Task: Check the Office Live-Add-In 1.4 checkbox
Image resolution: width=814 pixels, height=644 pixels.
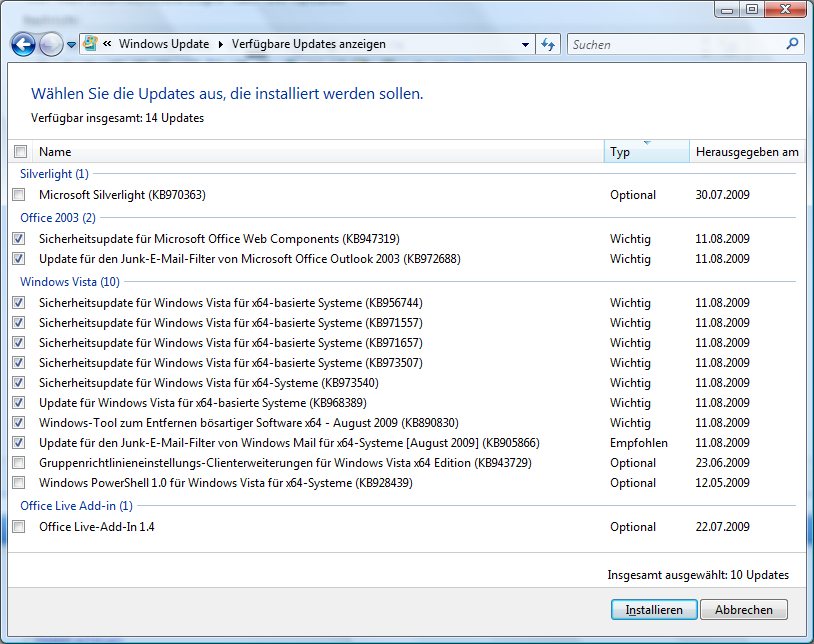Action: point(19,527)
